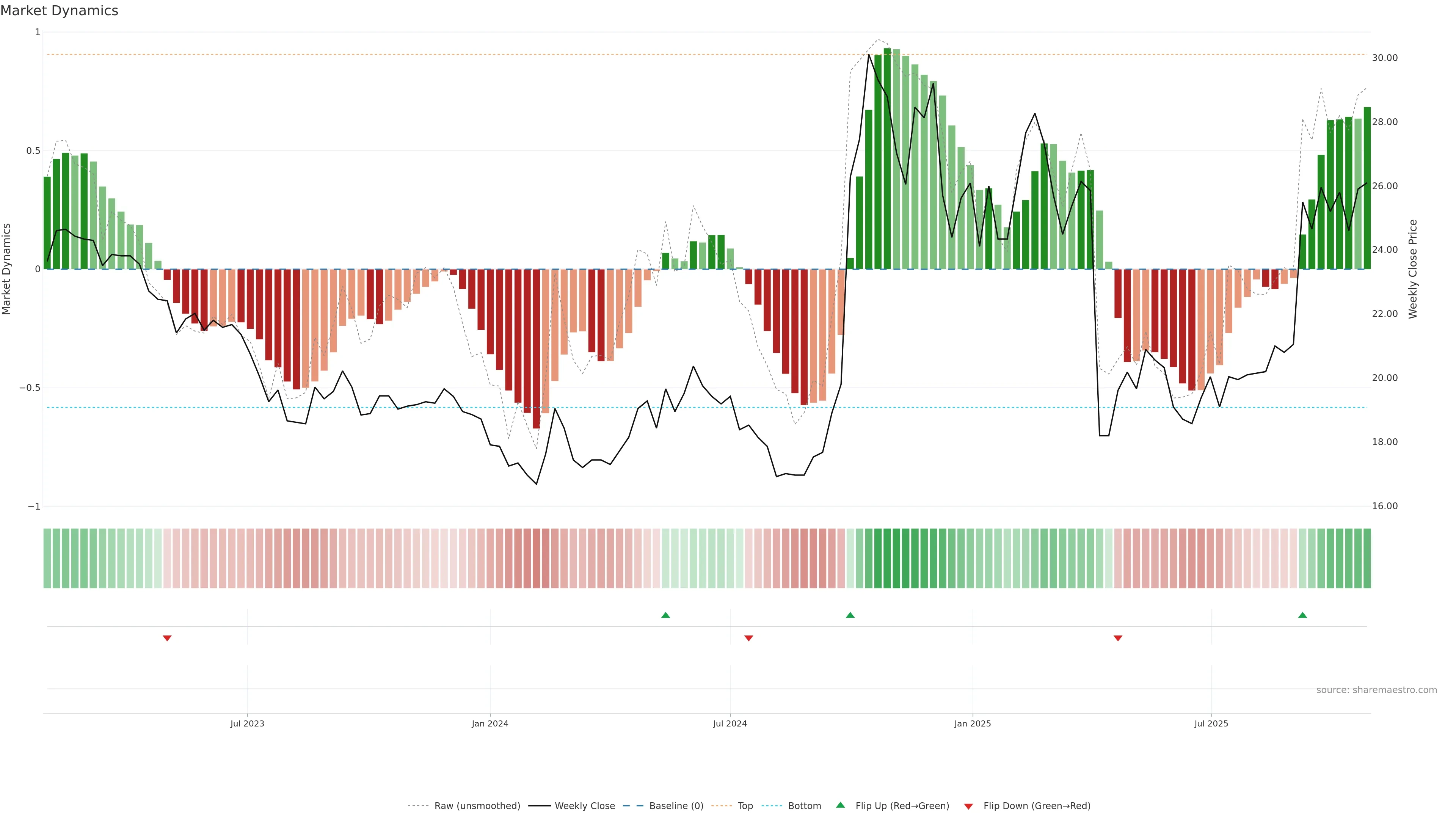Click the Jan 2025 x-axis label
This screenshot has height=819, width=1456.
tap(972, 723)
